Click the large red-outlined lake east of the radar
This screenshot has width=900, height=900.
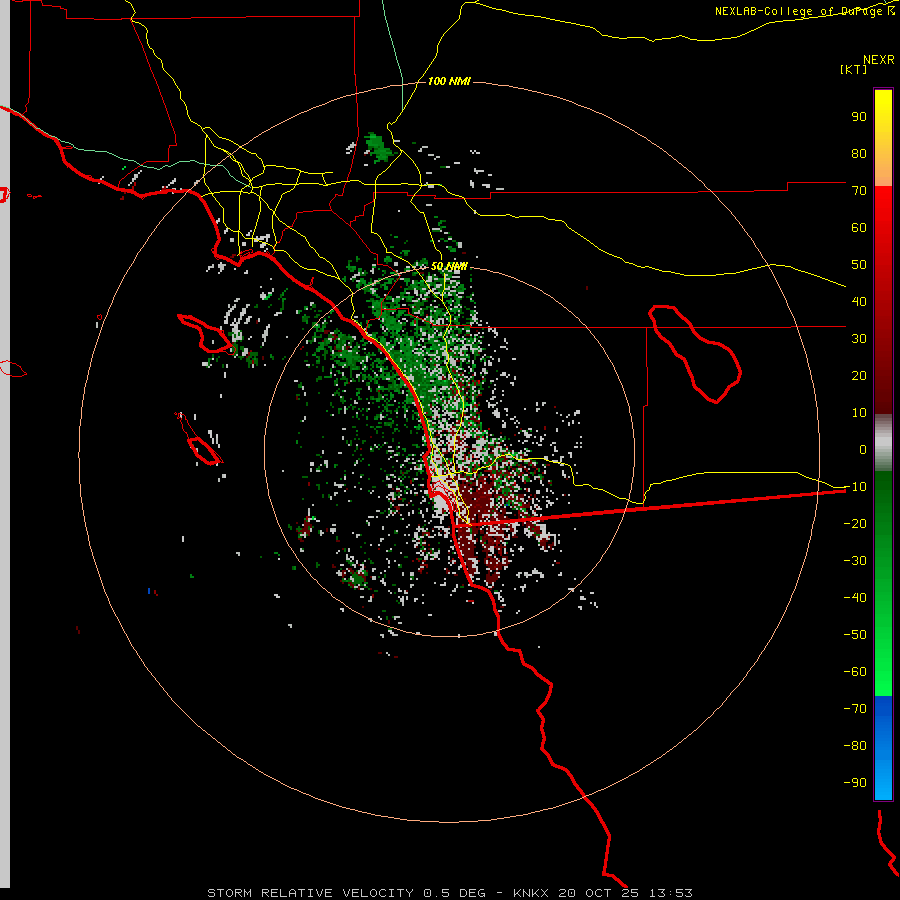point(695,354)
